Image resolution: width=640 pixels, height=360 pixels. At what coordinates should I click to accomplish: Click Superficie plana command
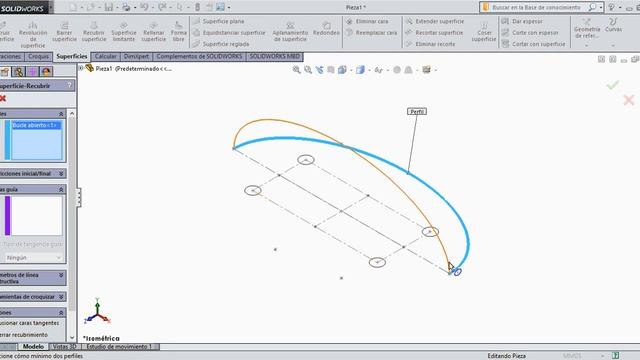219,21
